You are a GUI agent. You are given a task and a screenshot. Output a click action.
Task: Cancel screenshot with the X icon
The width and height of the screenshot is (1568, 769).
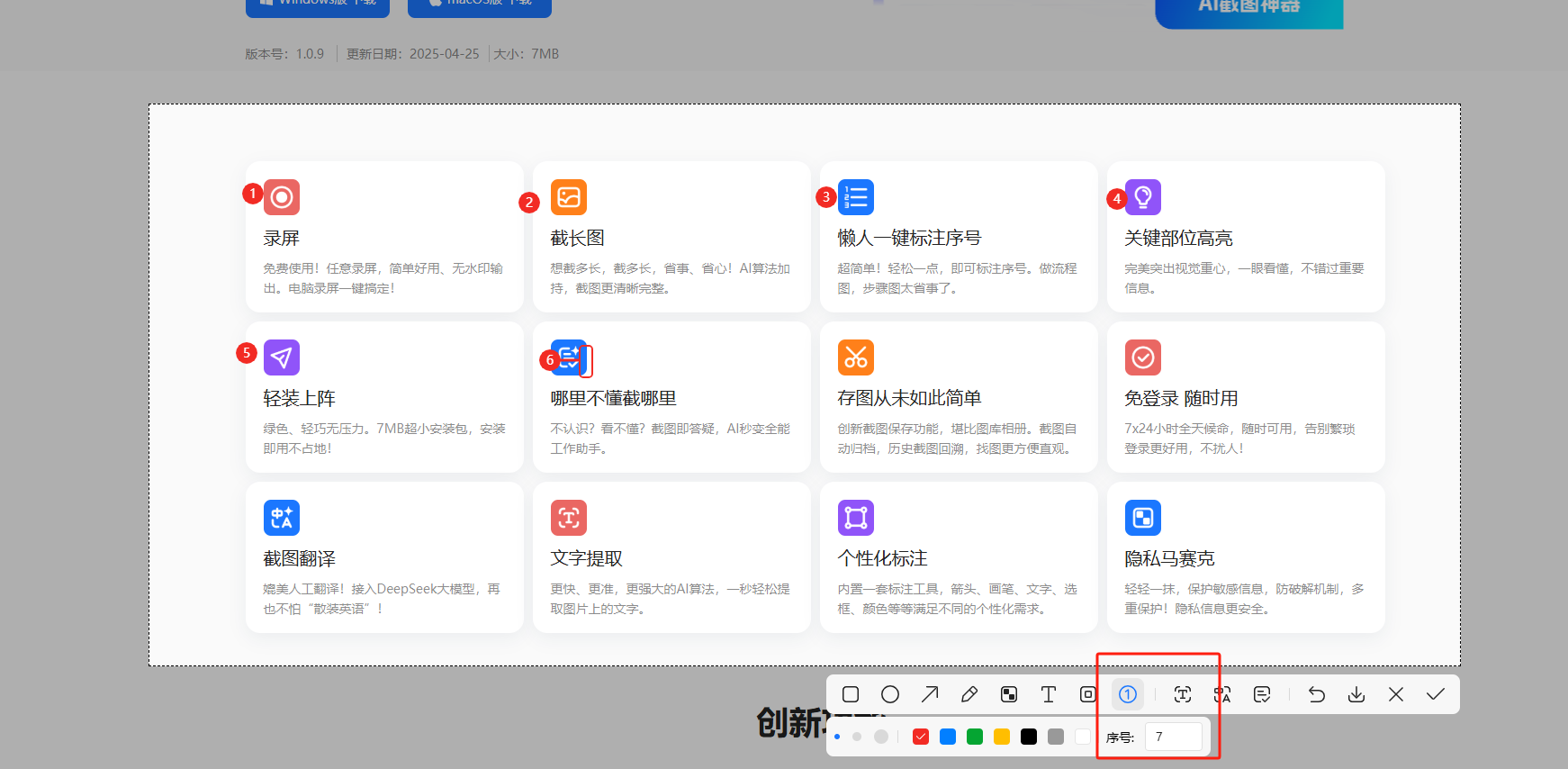(1396, 694)
